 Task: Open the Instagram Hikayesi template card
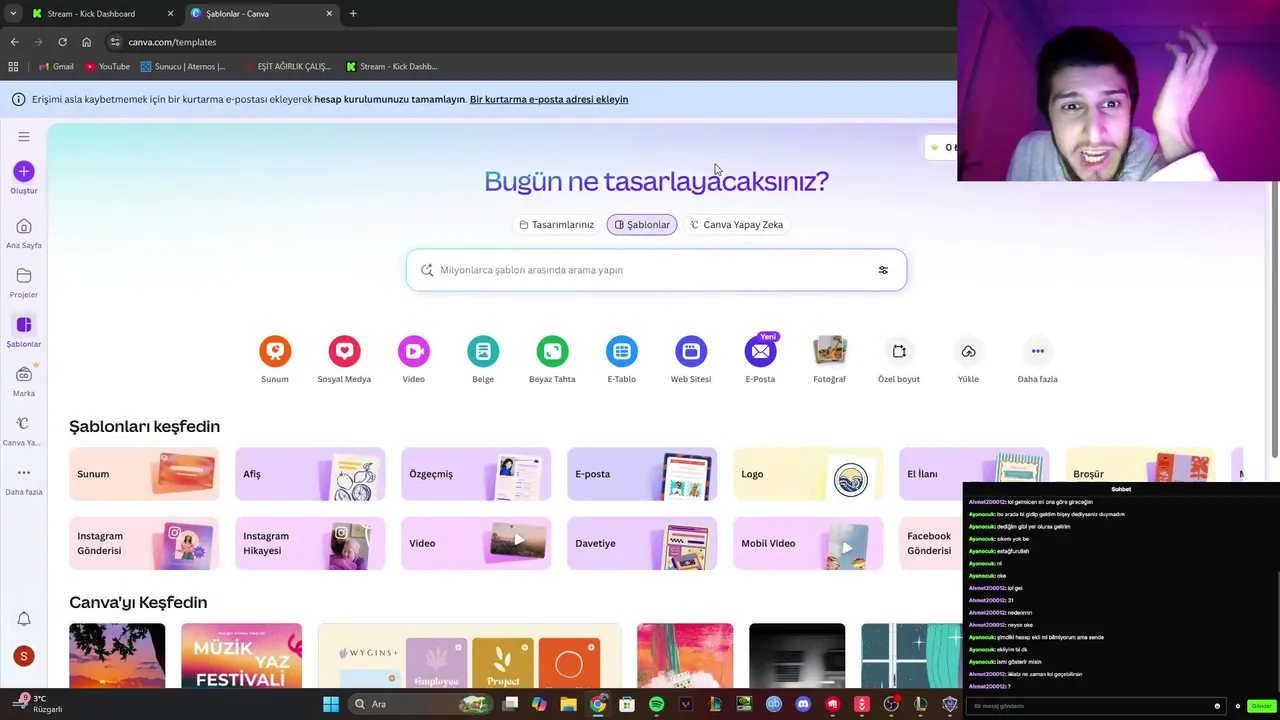click(x=310, y=543)
